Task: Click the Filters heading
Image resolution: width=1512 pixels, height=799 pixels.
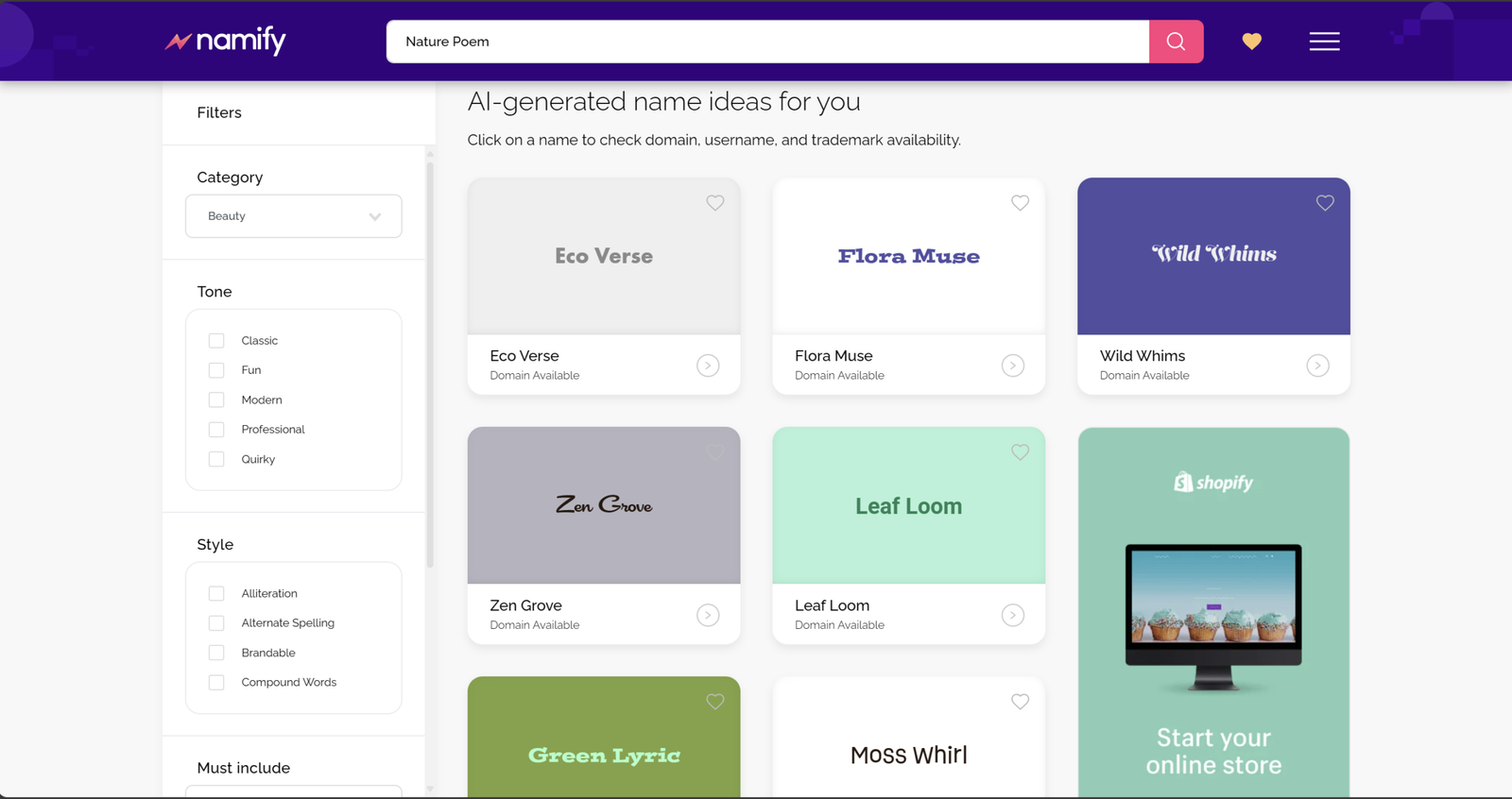Action: (x=219, y=112)
